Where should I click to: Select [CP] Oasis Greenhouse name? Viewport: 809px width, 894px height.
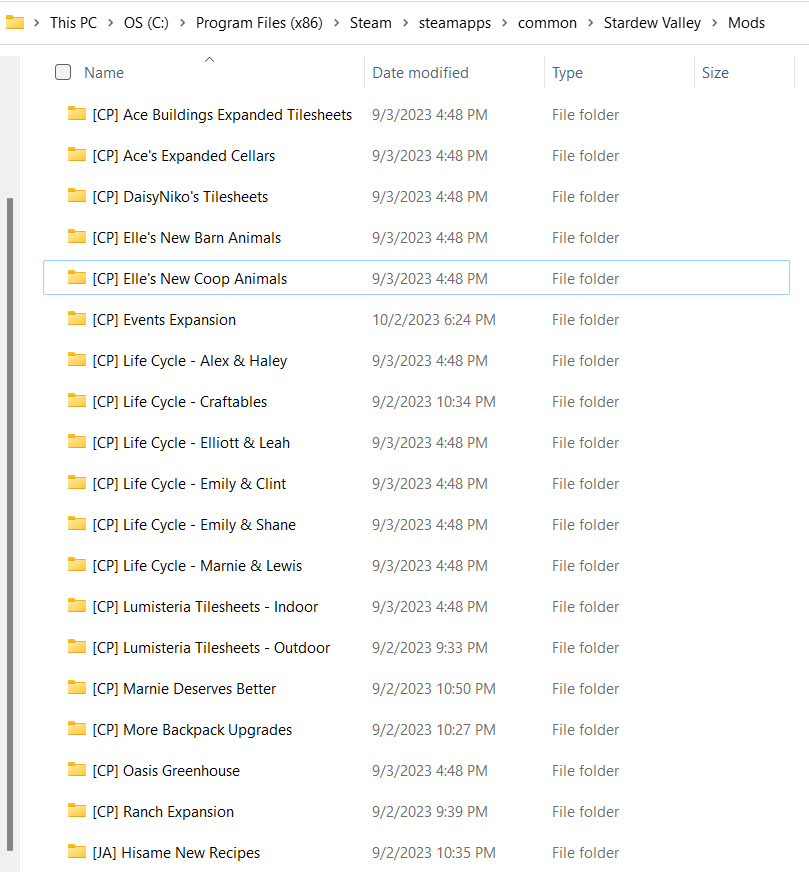[x=166, y=771]
